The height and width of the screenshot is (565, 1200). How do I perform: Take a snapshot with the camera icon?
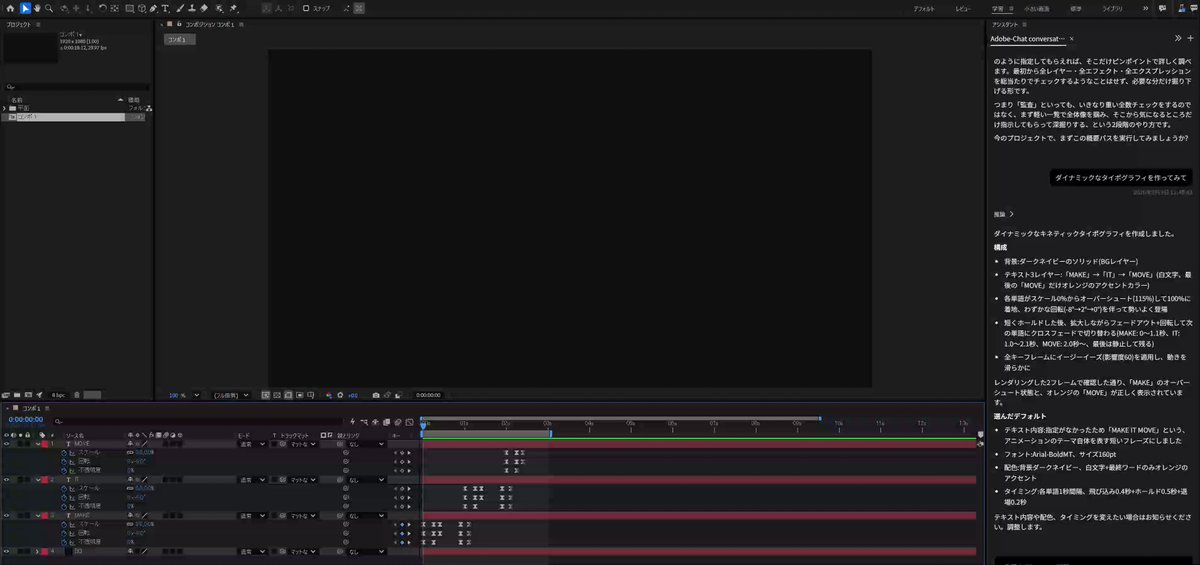pyautogui.click(x=375, y=395)
